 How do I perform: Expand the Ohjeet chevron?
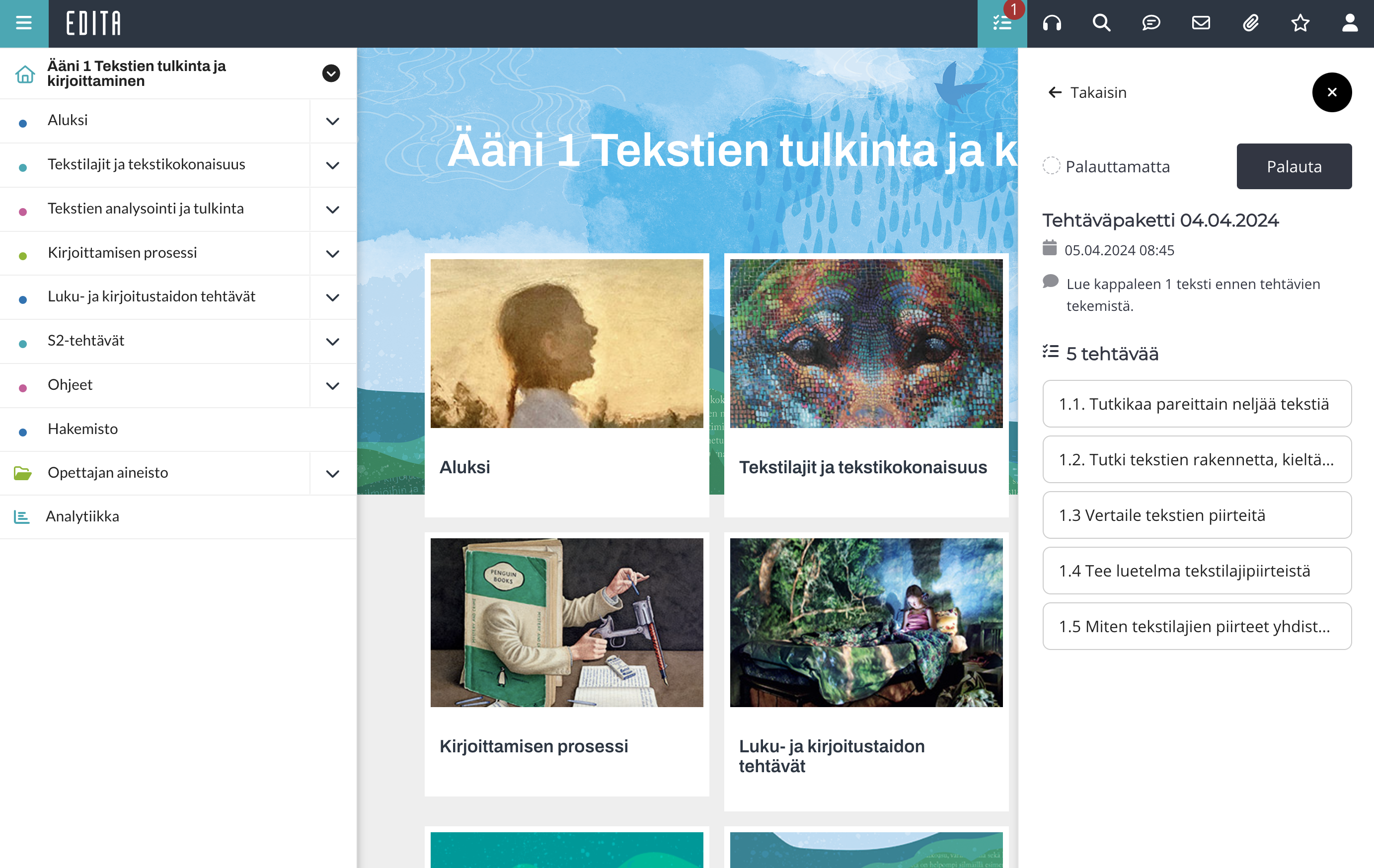point(333,385)
